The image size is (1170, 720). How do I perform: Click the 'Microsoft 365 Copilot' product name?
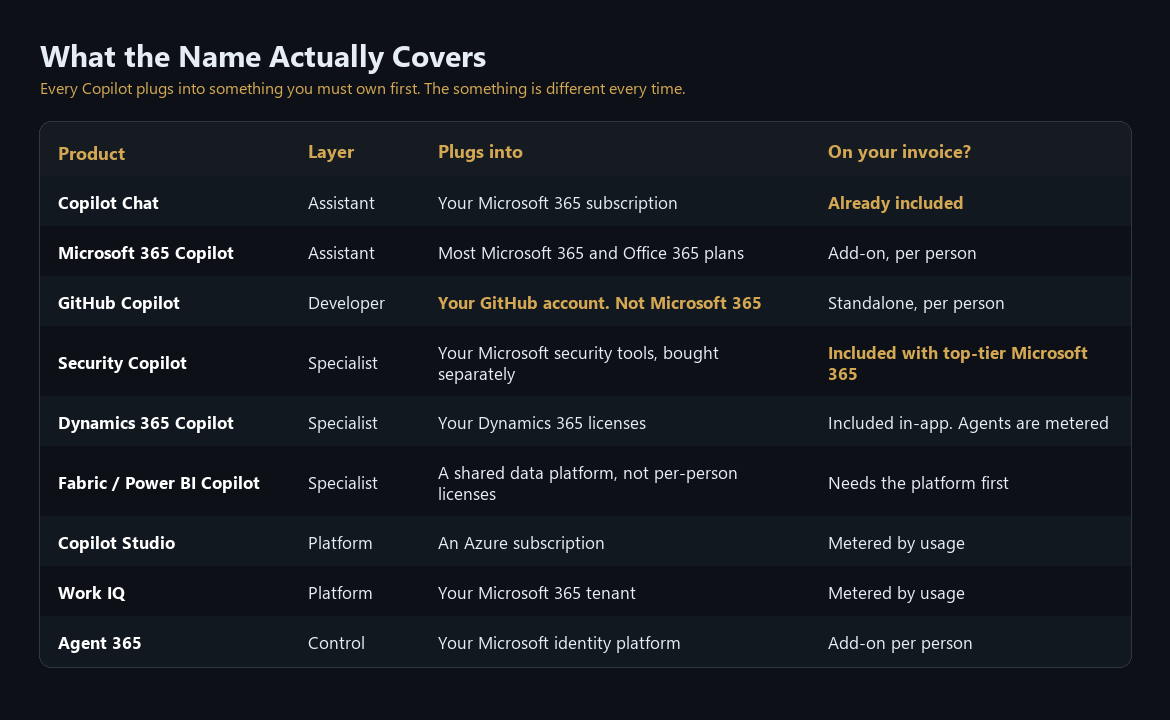coord(146,253)
